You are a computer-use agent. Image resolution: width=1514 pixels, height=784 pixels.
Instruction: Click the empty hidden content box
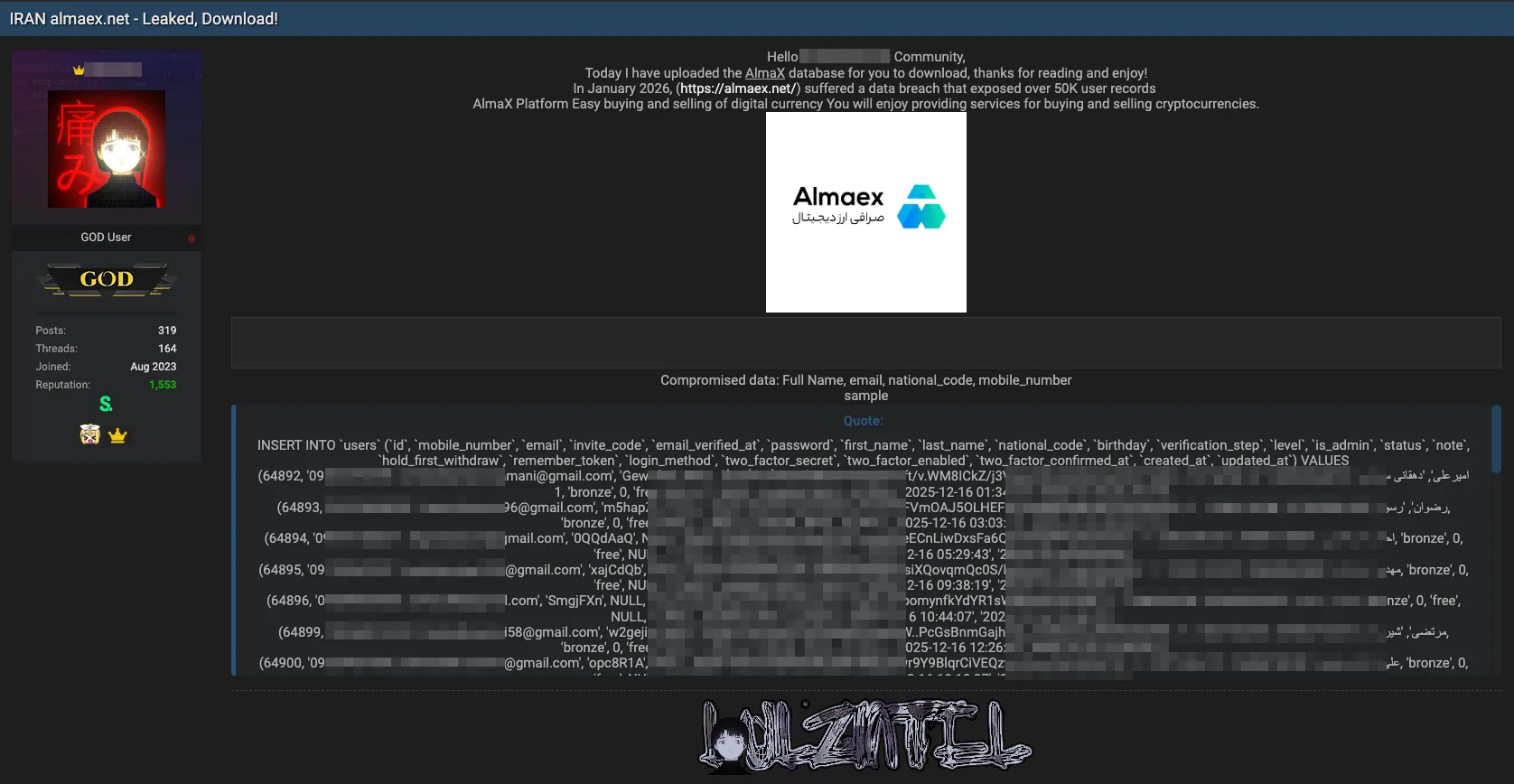pyautogui.click(x=866, y=342)
